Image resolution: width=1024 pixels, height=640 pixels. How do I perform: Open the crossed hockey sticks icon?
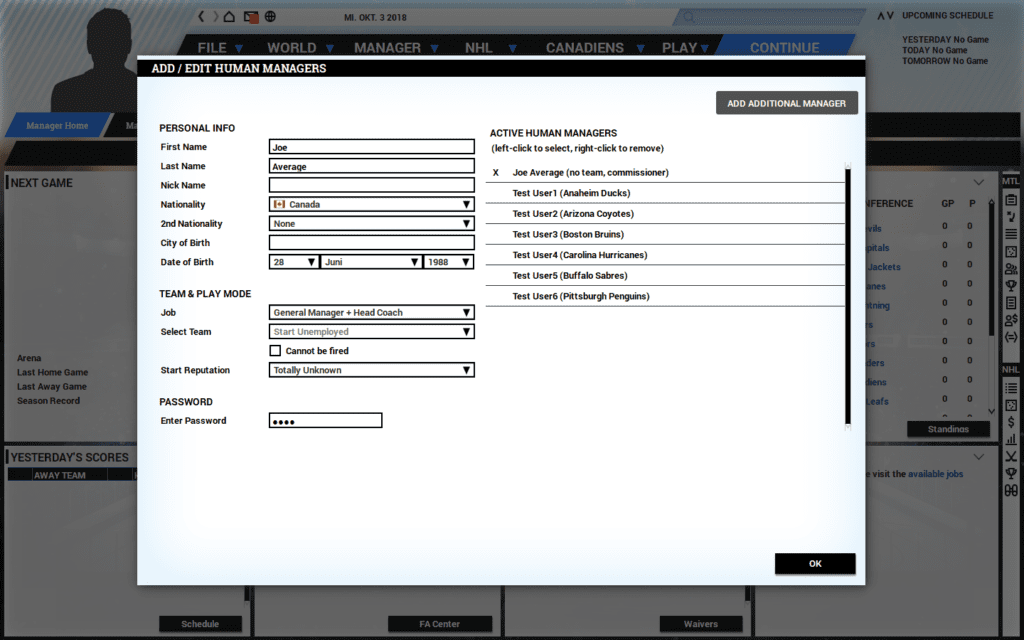tap(1011, 456)
